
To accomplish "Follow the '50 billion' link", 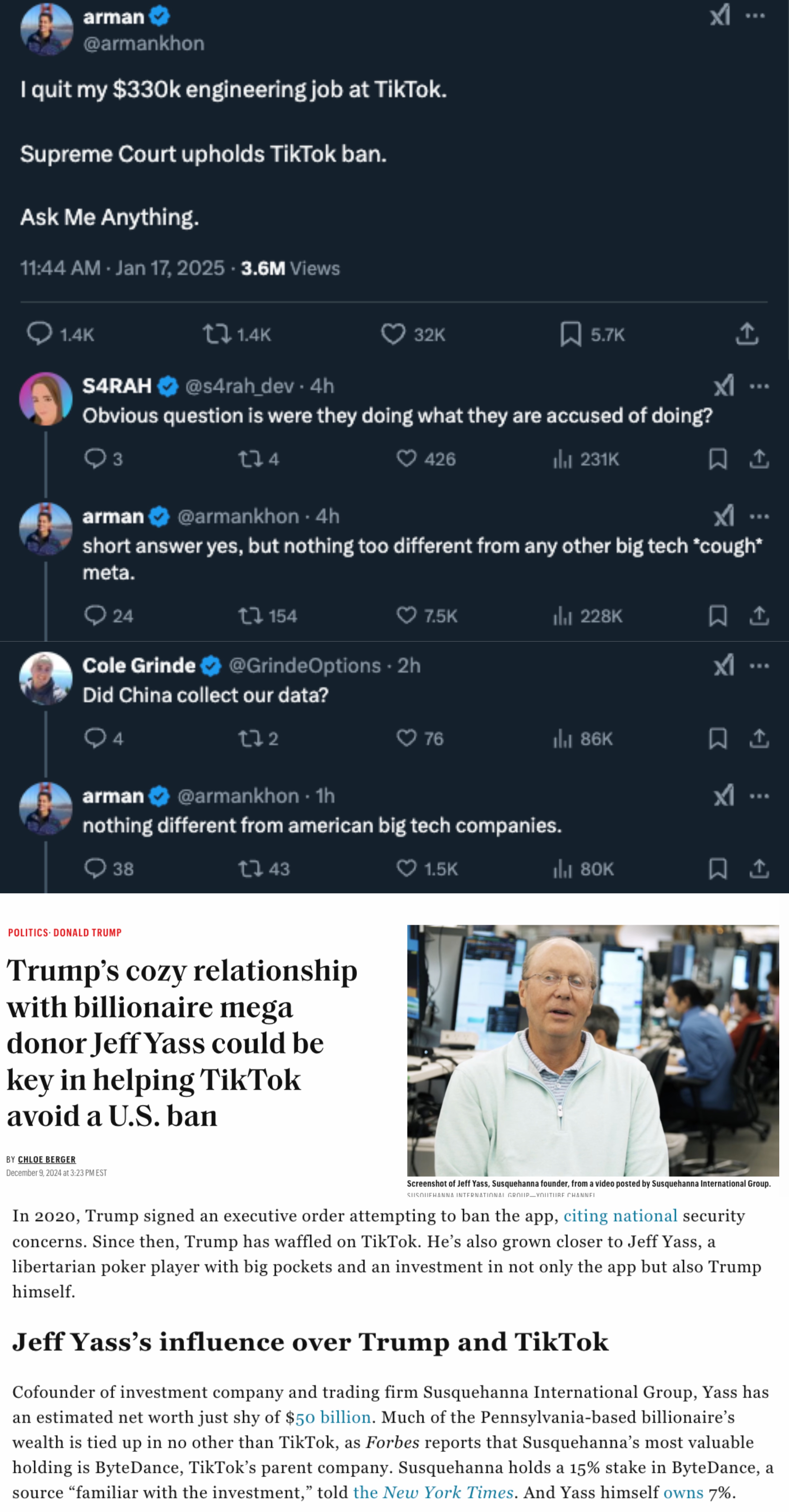I will 333,1417.
